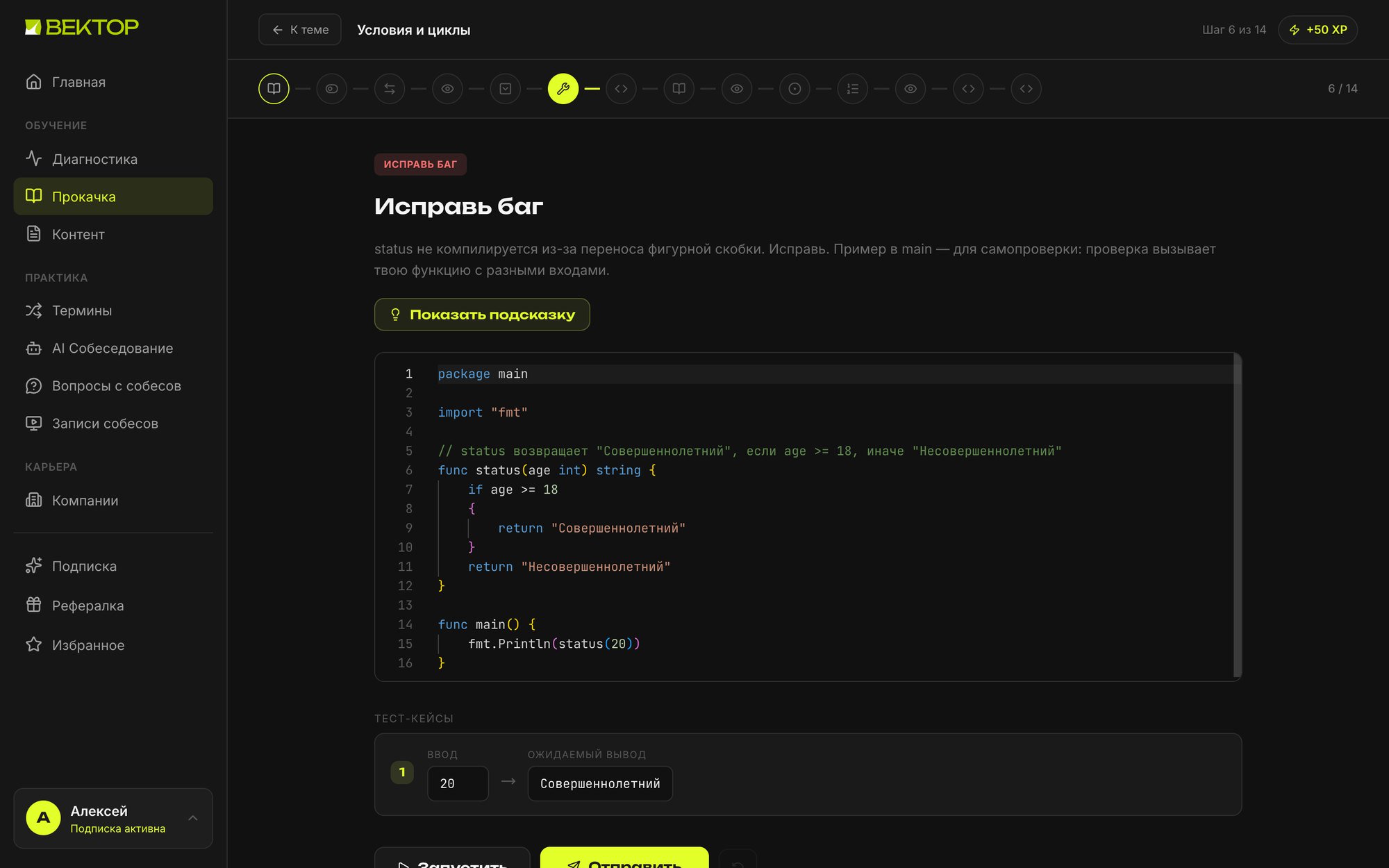The height and width of the screenshot is (868, 1389).
Task: Open Диагностика section
Action: click(x=113, y=159)
